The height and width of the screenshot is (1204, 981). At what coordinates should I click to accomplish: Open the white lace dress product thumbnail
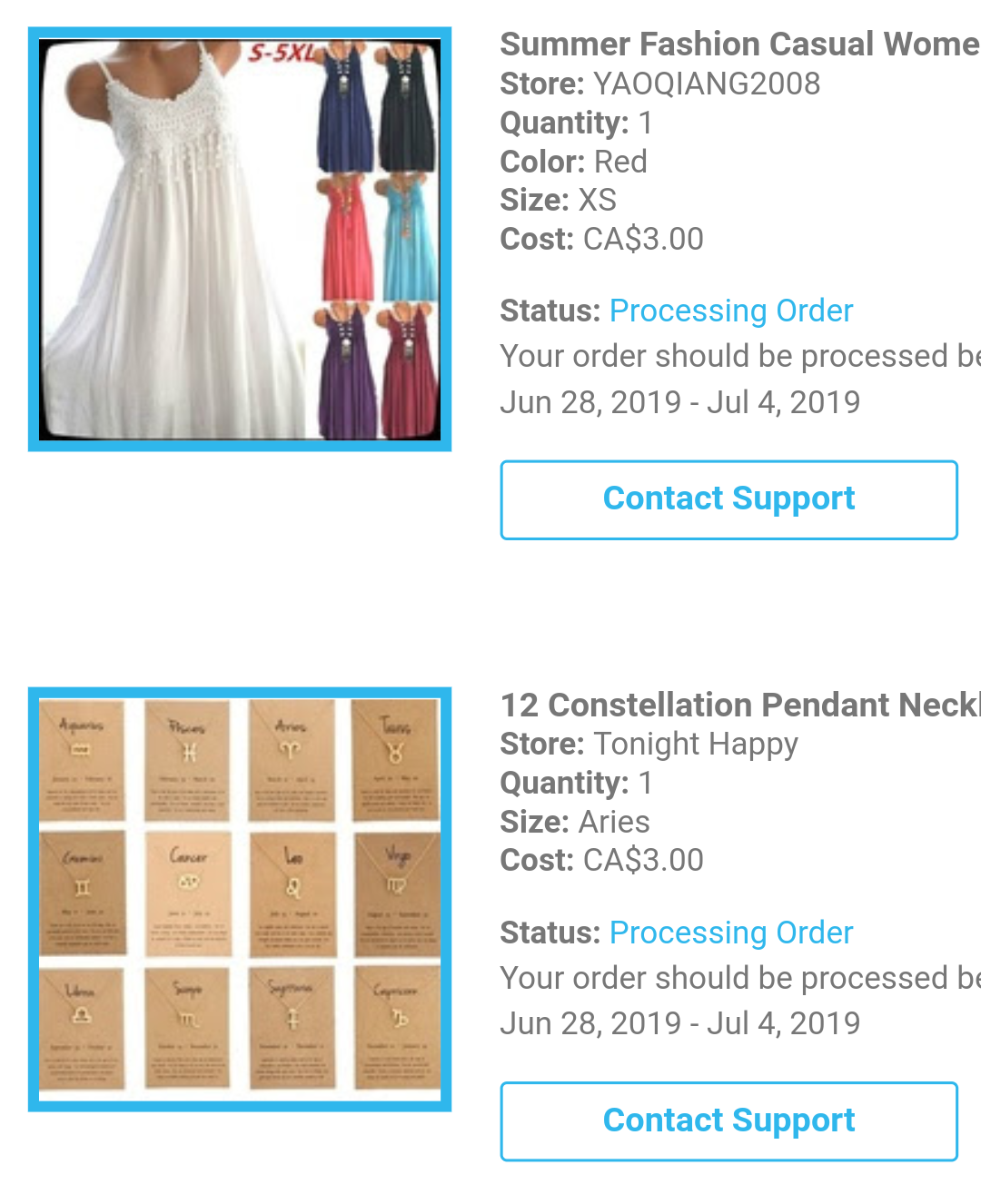[240, 239]
